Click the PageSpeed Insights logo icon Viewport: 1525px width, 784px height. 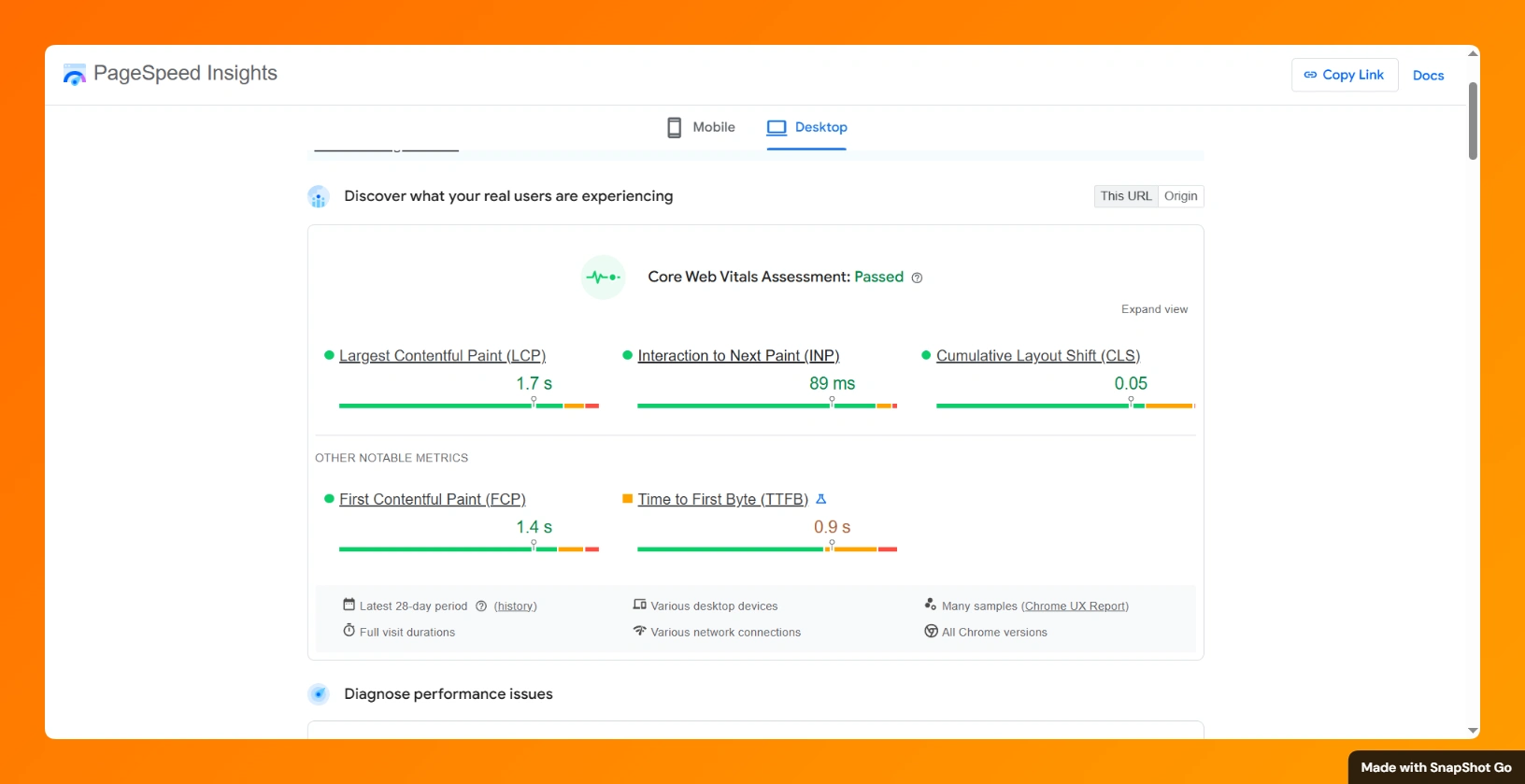(x=74, y=75)
